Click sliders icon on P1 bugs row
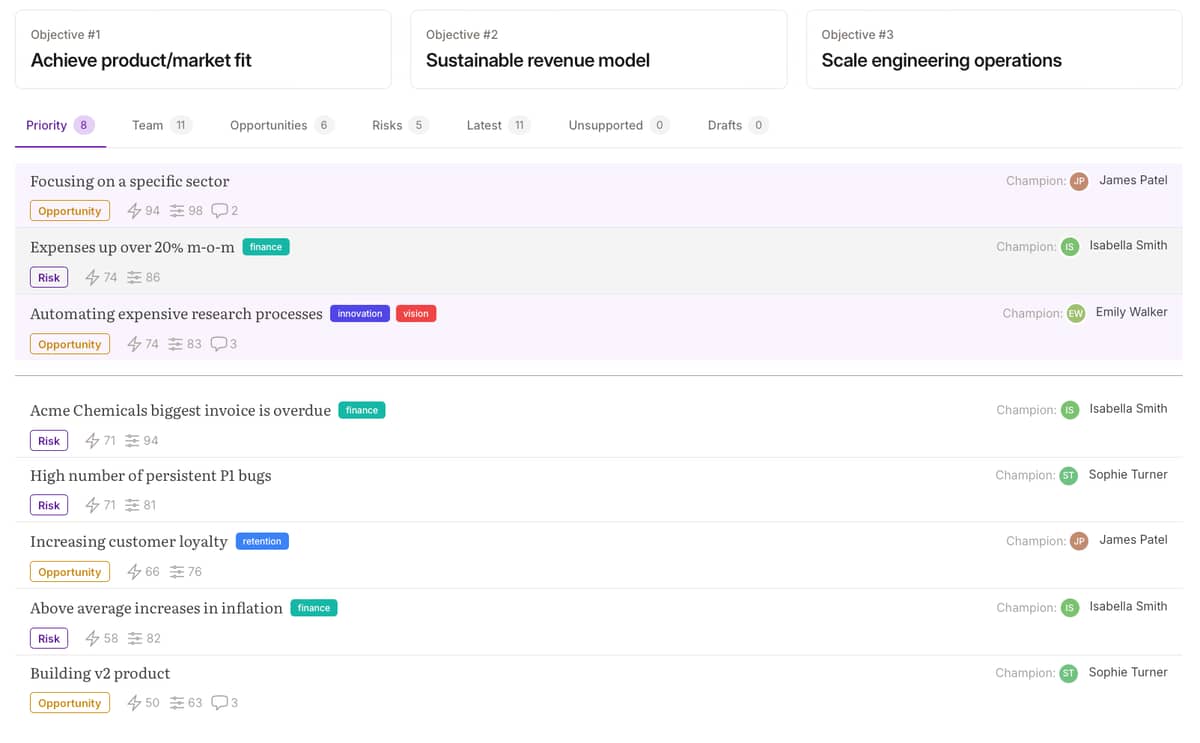 [x=132, y=505]
